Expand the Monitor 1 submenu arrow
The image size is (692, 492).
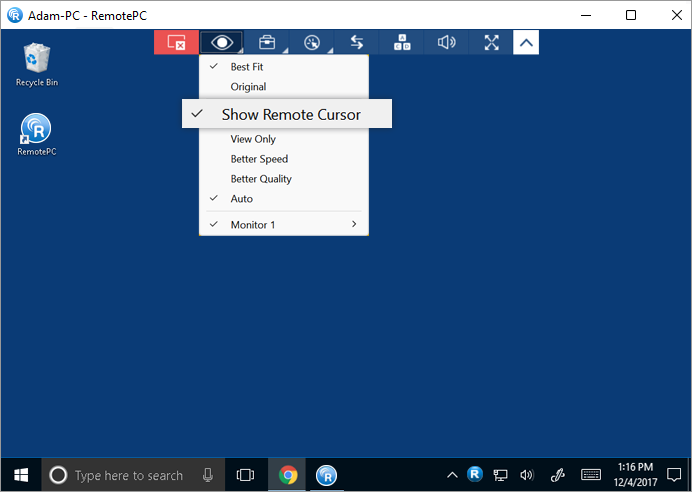354,225
